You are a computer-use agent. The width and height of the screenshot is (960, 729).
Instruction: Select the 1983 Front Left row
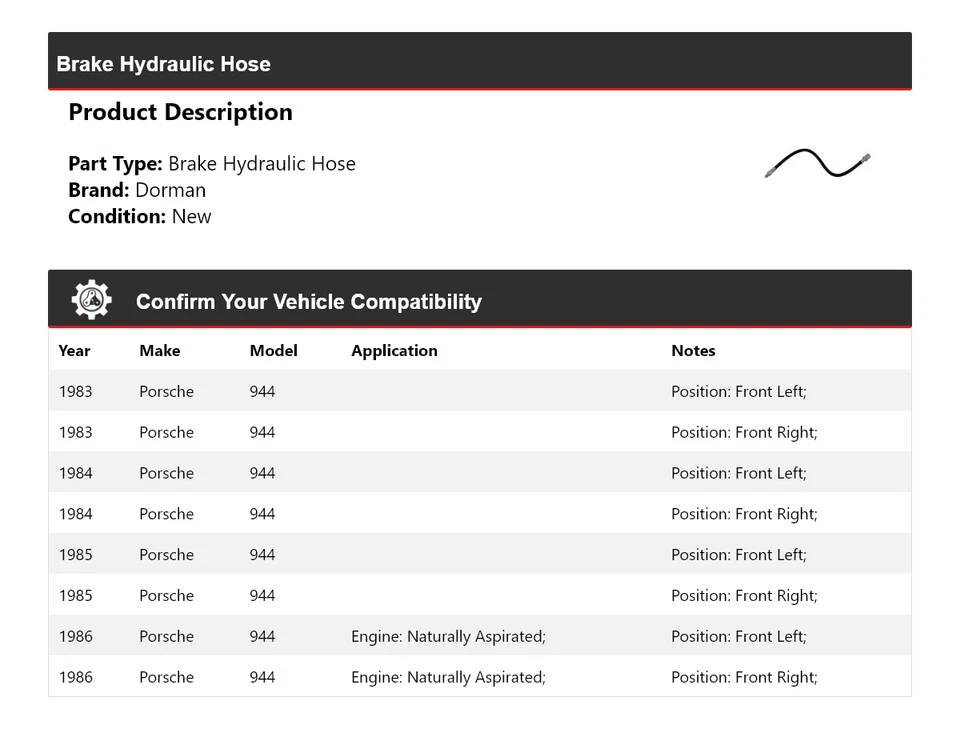coord(479,391)
